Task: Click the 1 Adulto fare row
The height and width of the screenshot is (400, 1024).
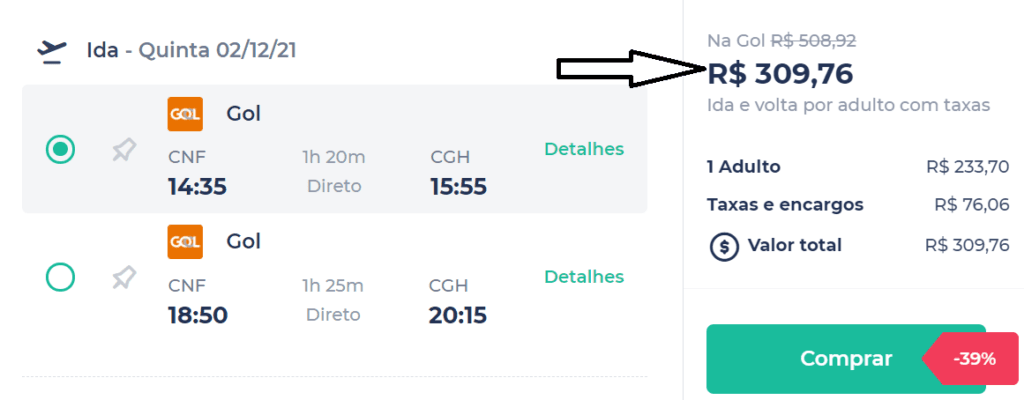Action: (x=858, y=167)
